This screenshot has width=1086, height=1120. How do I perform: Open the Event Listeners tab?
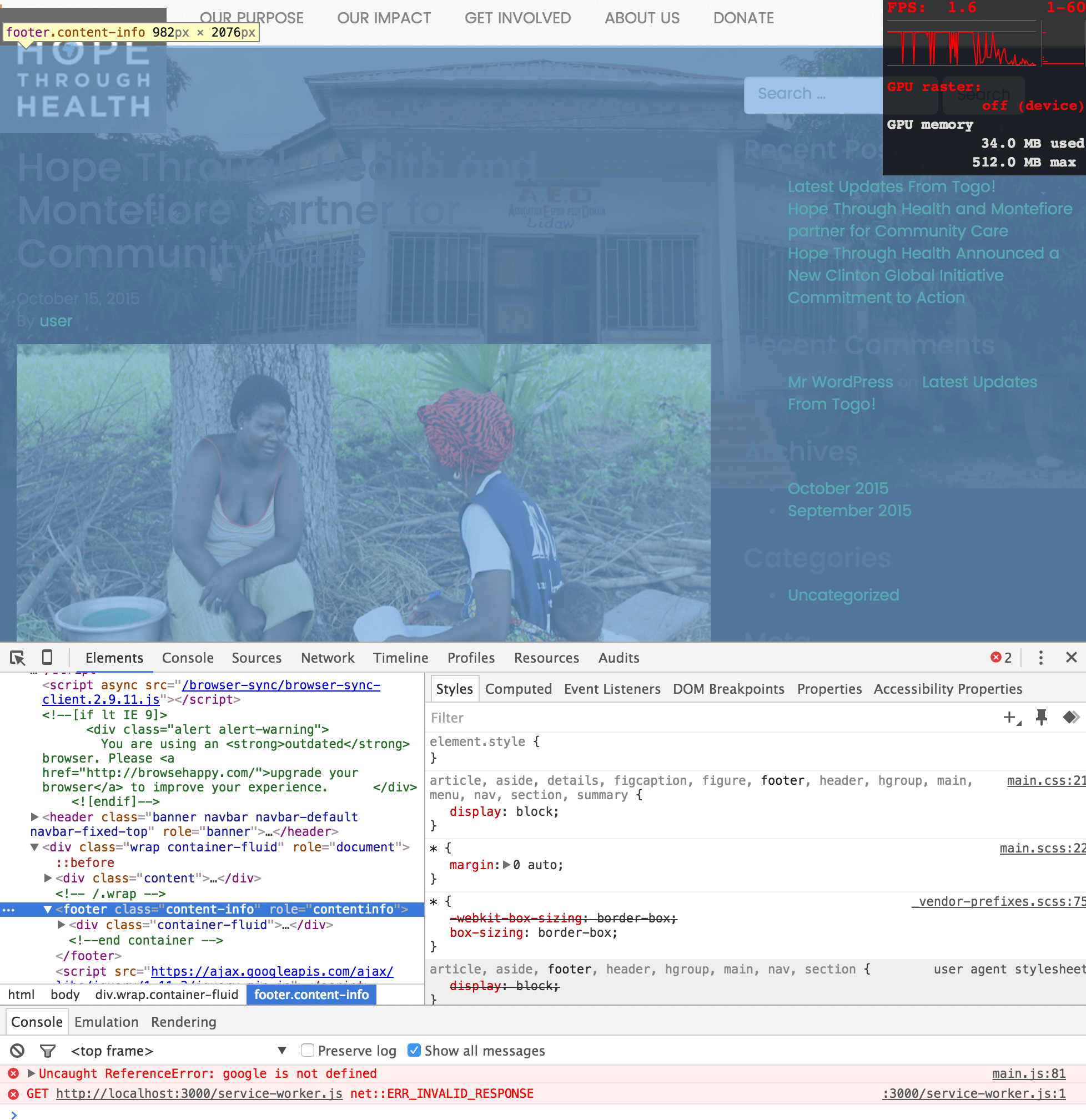click(612, 689)
